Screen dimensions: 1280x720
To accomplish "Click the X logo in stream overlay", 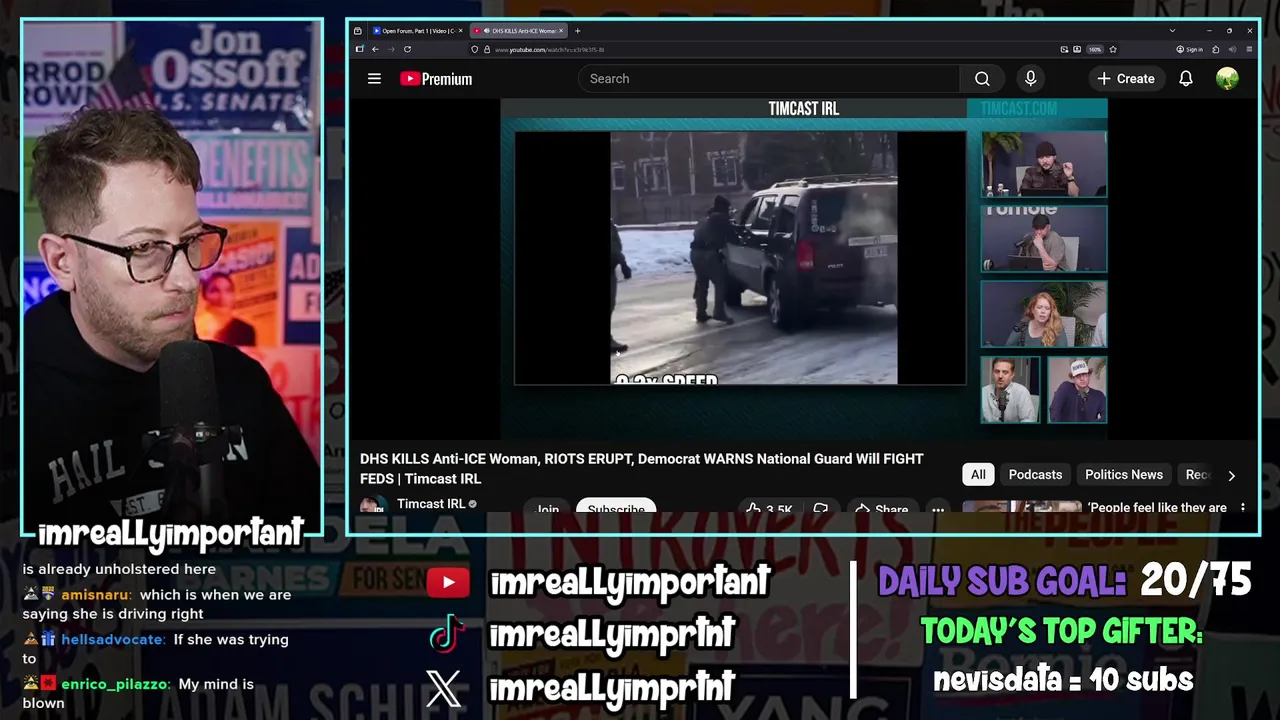I will [444, 688].
